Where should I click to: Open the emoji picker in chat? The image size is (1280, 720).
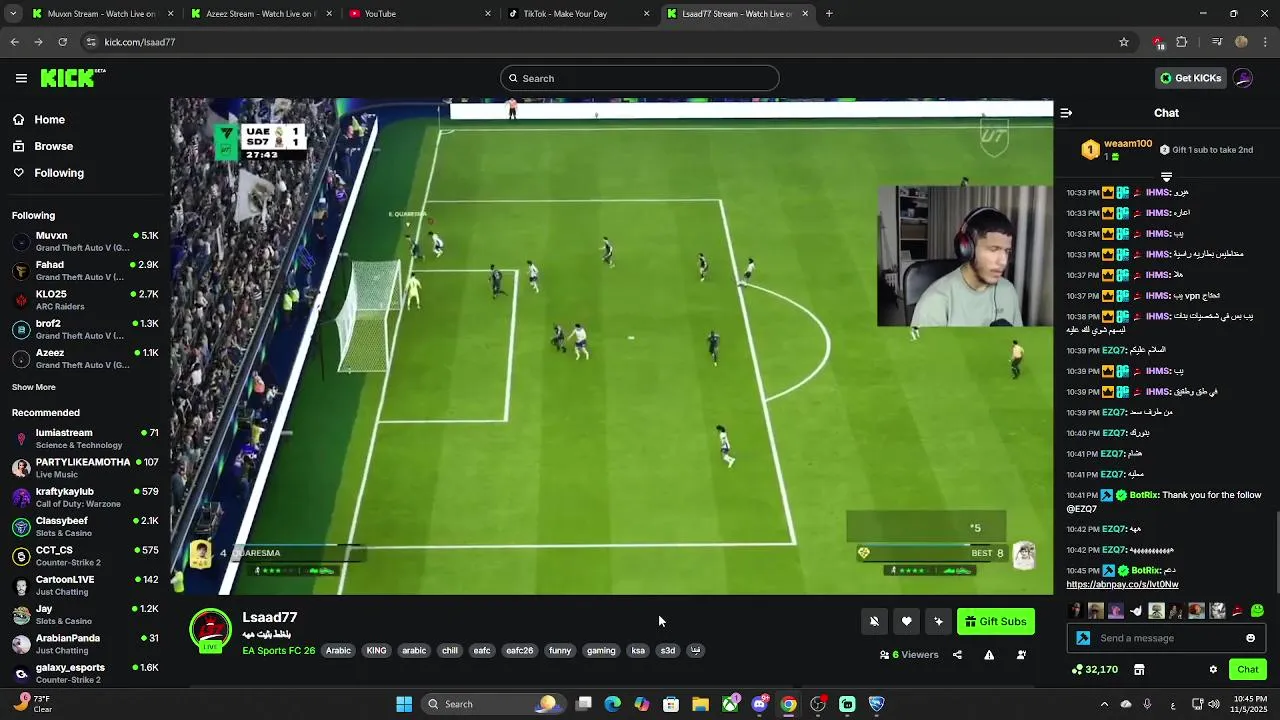[1250, 638]
